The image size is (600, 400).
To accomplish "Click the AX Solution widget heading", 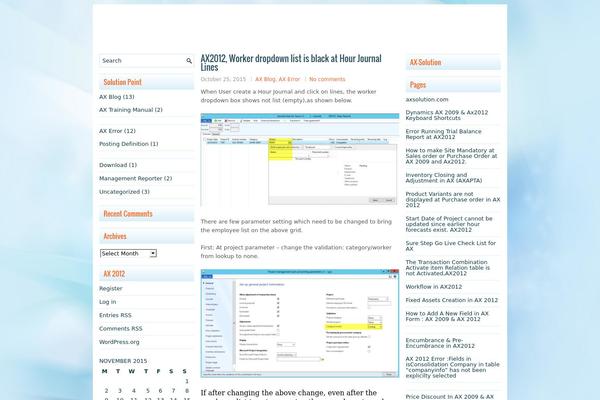I will [426, 62].
